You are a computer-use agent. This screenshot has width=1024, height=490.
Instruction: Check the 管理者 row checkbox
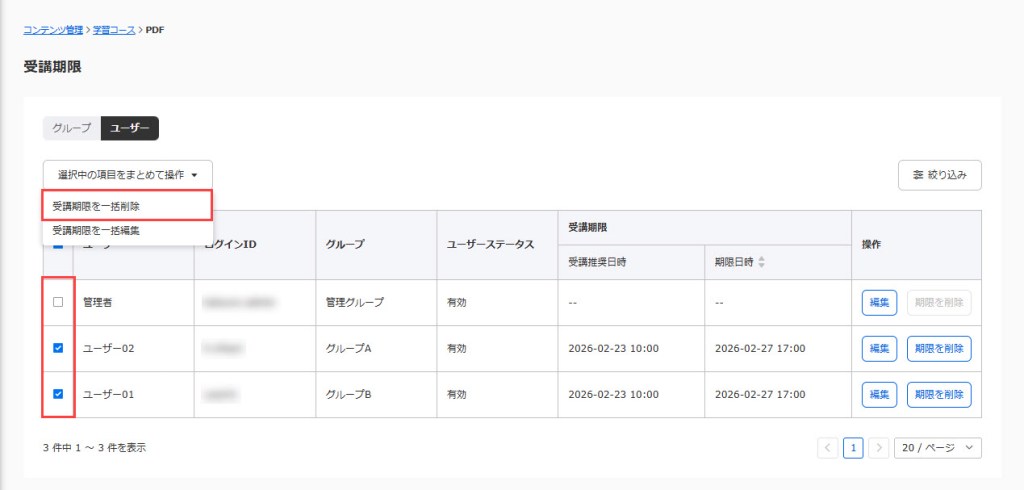pyautogui.click(x=58, y=302)
